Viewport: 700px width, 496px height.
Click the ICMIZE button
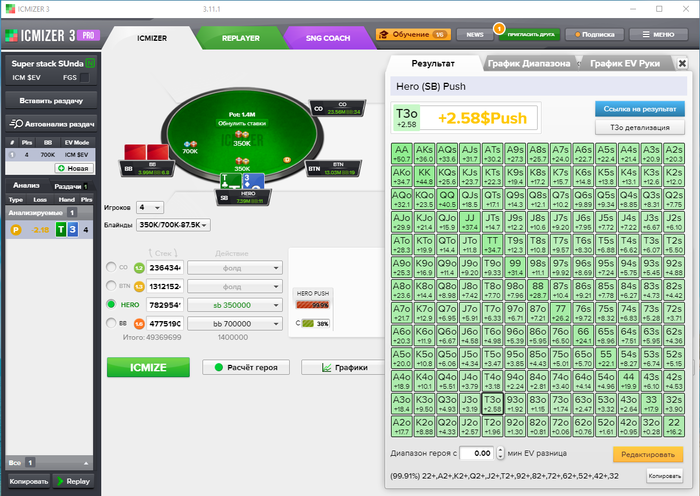point(148,367)
